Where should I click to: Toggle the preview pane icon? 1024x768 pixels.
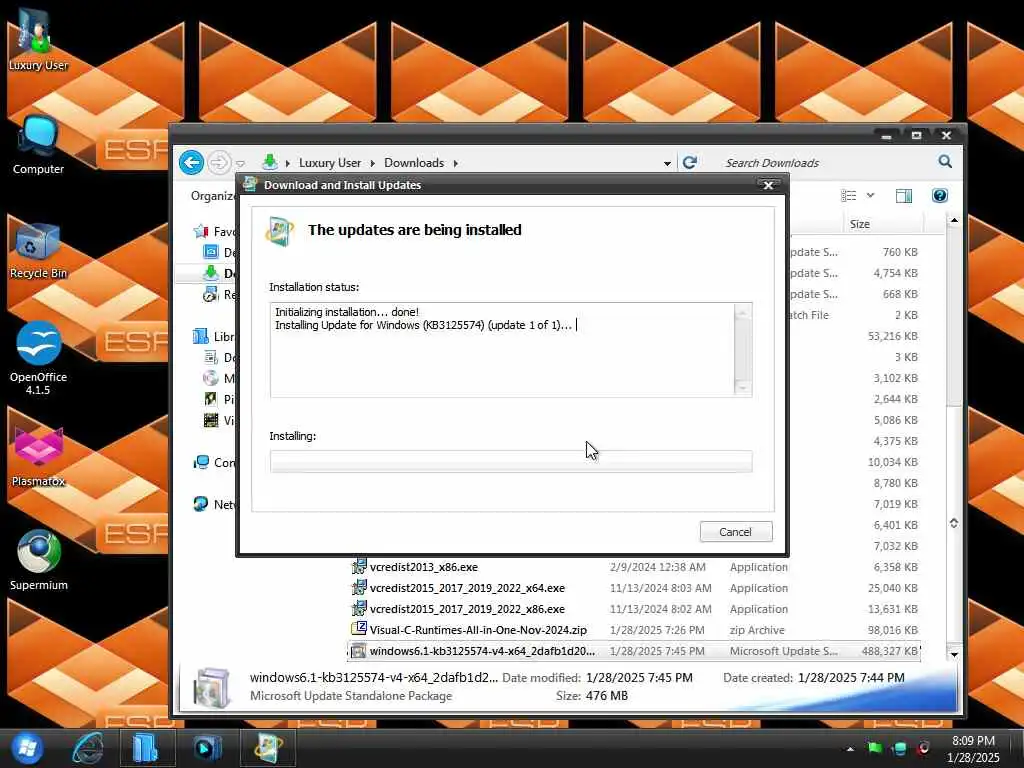(904, 195)
